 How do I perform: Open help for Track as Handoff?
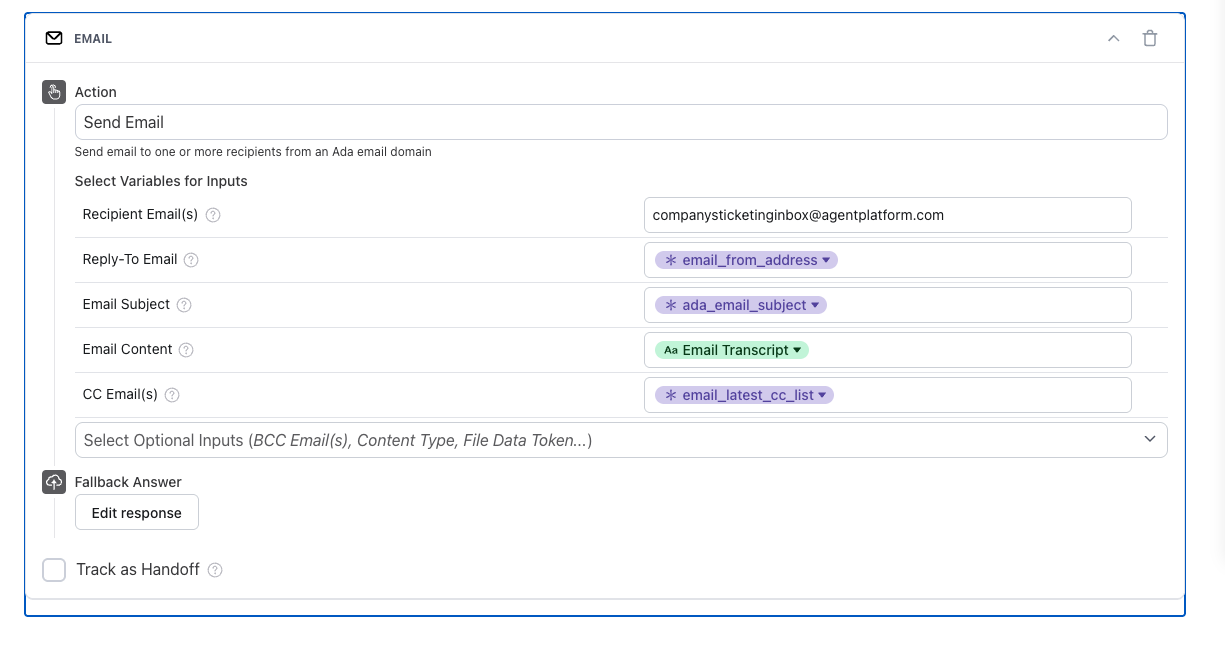pyautogui.click(x=215, y=570)
